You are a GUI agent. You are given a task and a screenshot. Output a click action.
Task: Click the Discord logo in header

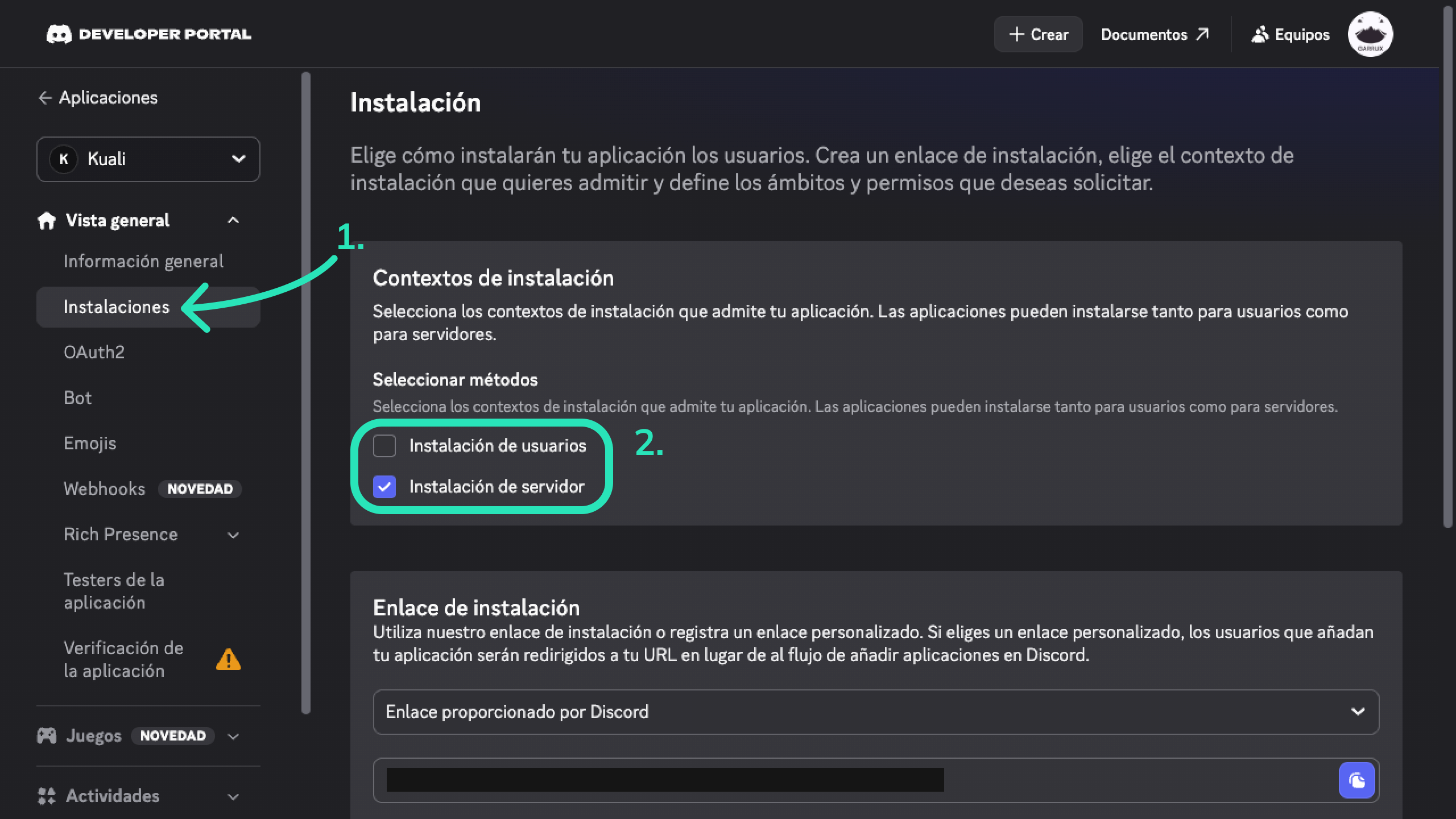(x=59, y=34)
